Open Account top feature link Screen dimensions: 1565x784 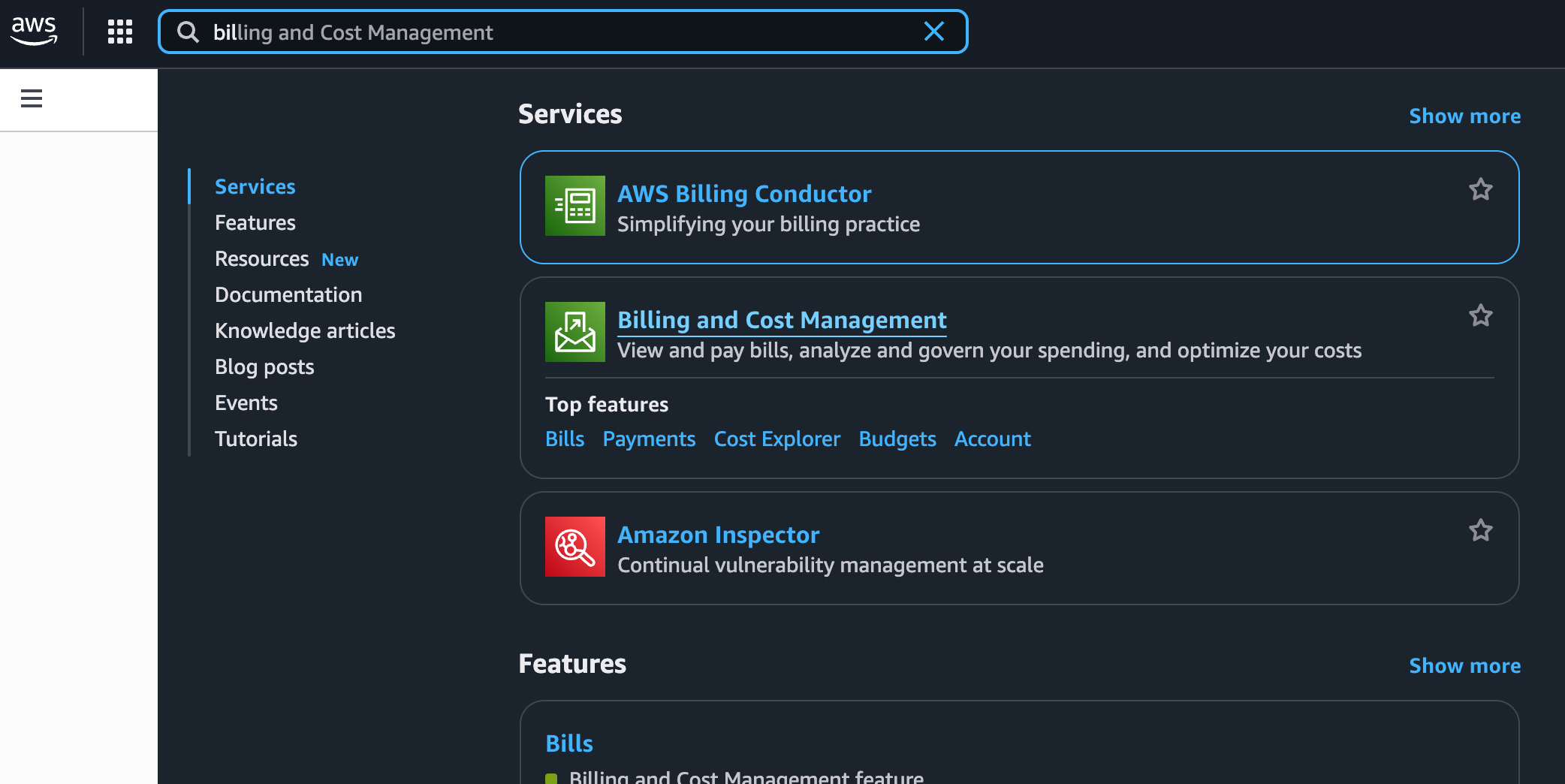[993, 439]
